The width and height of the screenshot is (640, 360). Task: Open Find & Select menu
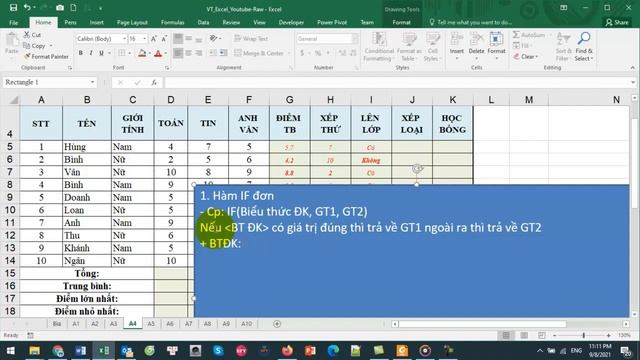[584, 47]
